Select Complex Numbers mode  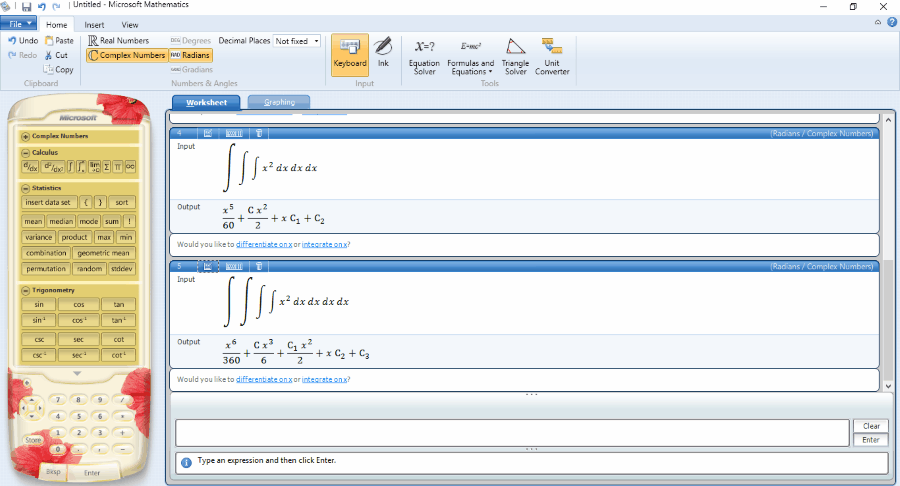pyautogui.click(x=127, y=55)
